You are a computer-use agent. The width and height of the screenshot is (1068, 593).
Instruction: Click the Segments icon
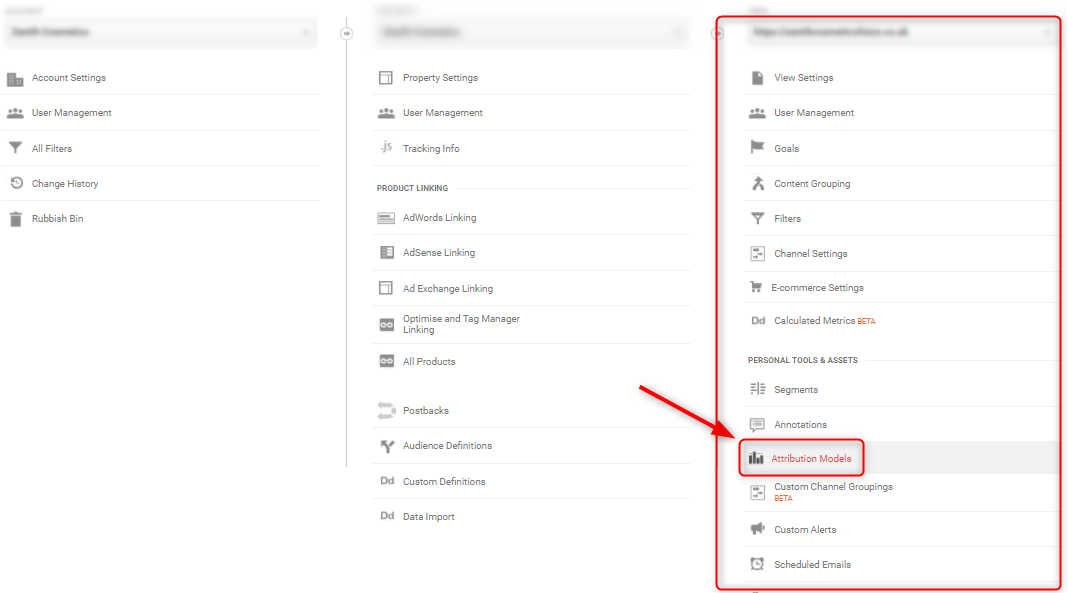coord(757,389)
